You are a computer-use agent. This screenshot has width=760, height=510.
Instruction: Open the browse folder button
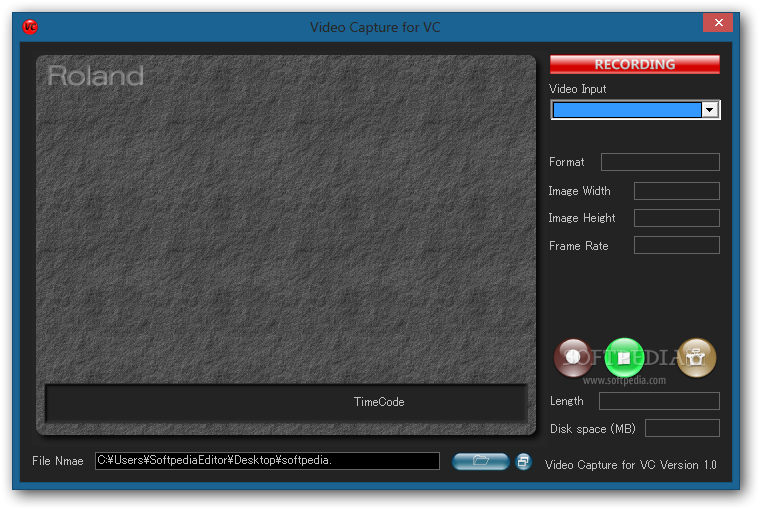(480, 461)
